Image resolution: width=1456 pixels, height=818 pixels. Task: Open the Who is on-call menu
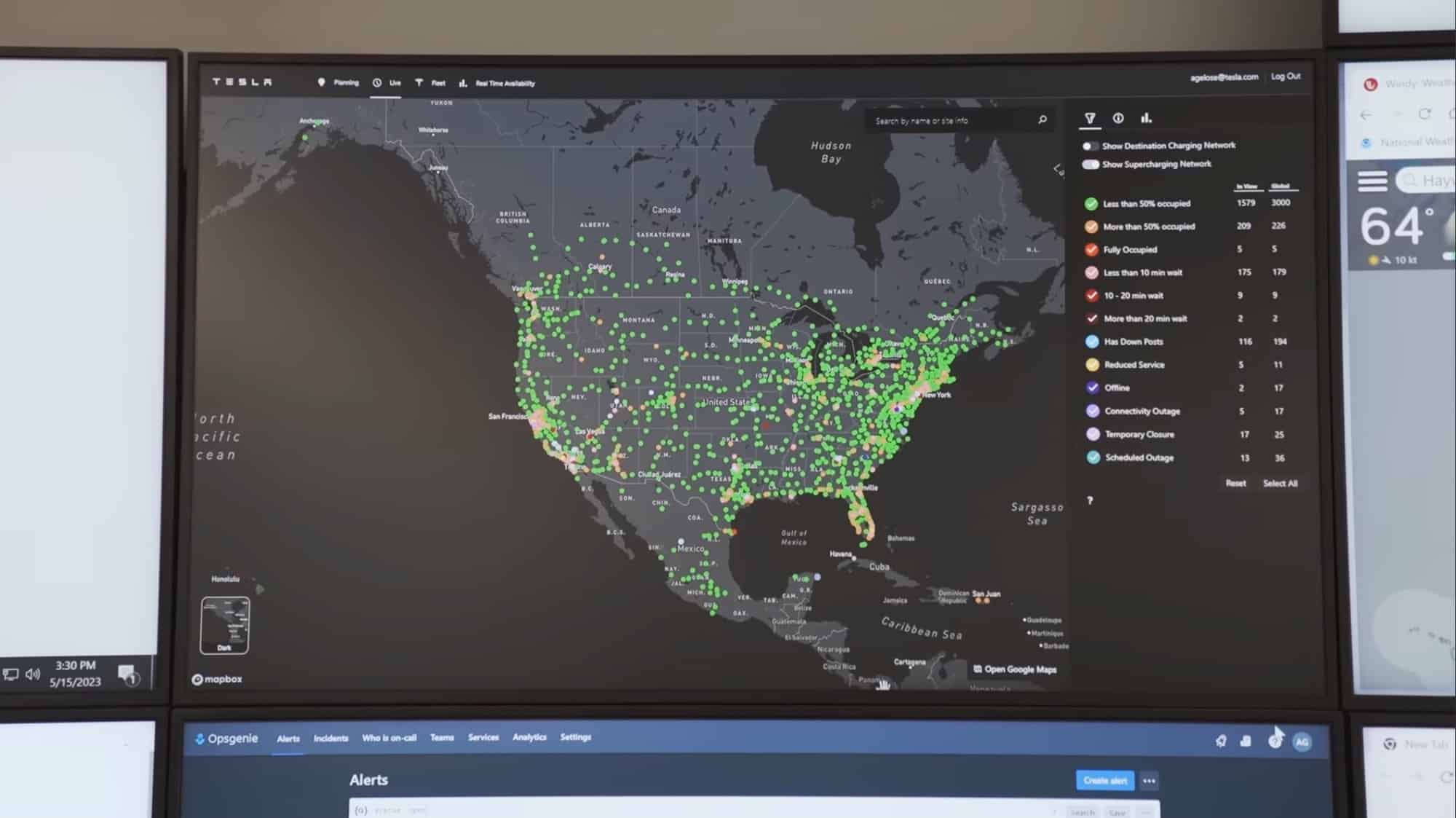click(389, 739)
